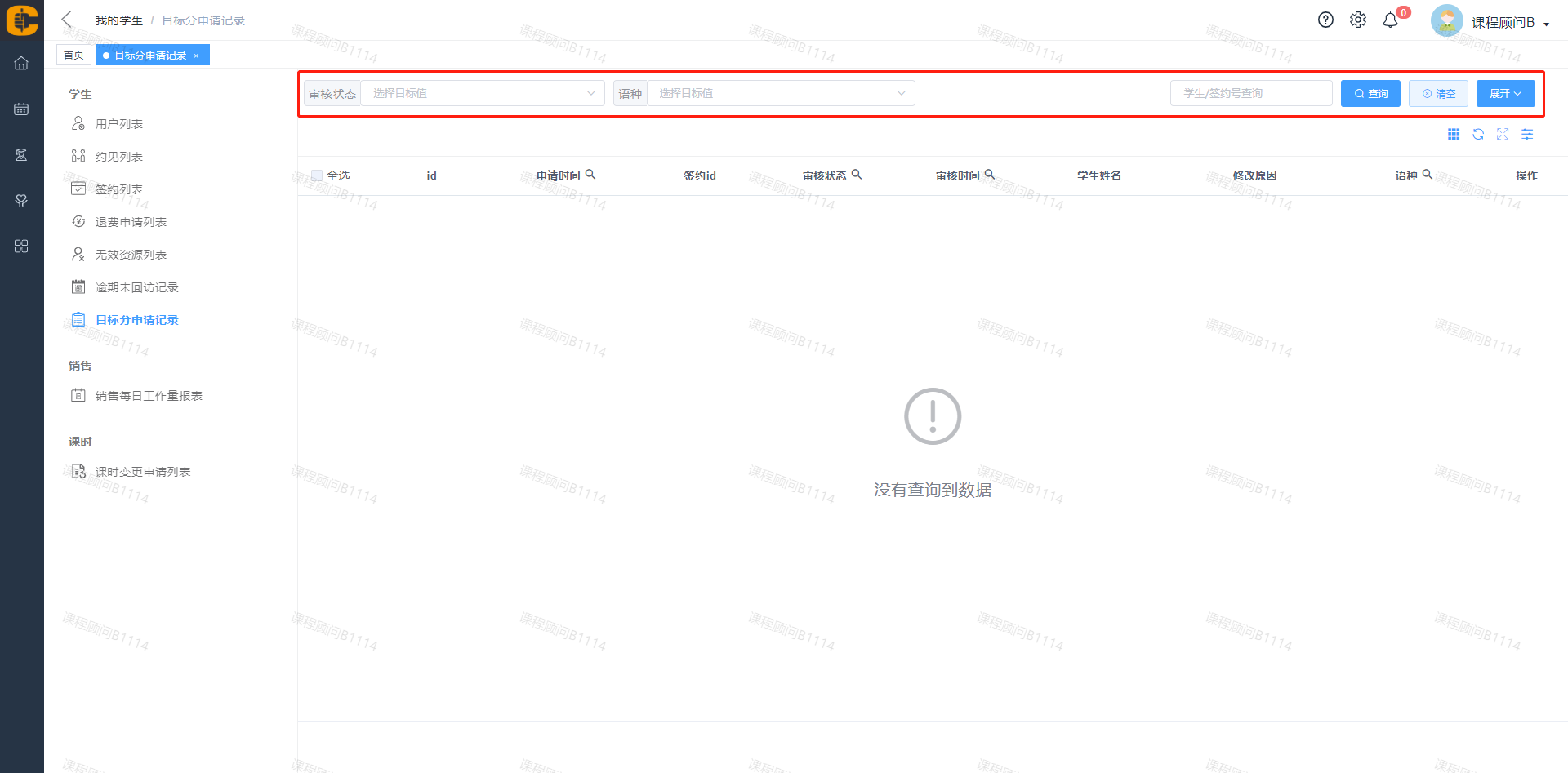Image resolution: width=1568 pixels, height=773 pixels.
Task: Open the notification bell
Action: 1390,21
